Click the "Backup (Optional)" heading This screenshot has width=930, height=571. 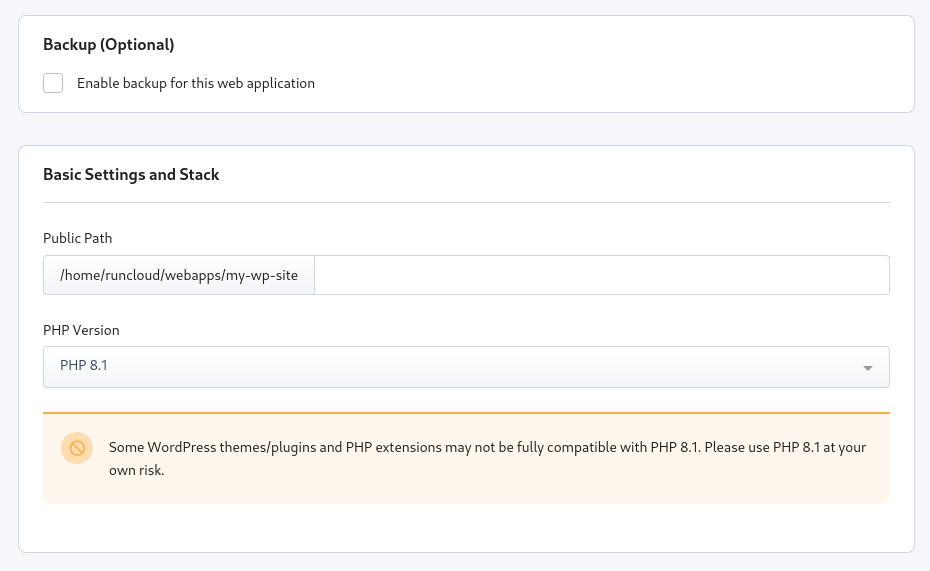[x=109, y=45]
